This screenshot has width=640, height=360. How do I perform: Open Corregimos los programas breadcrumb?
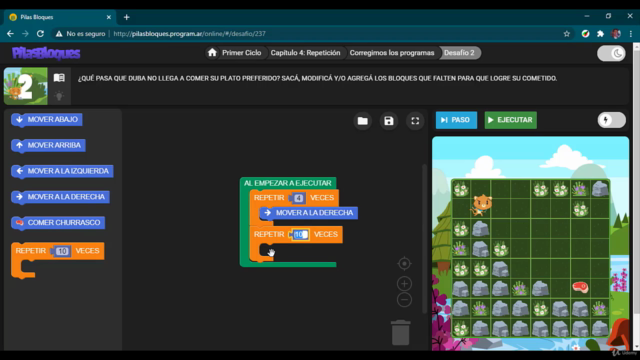(392, 53)
